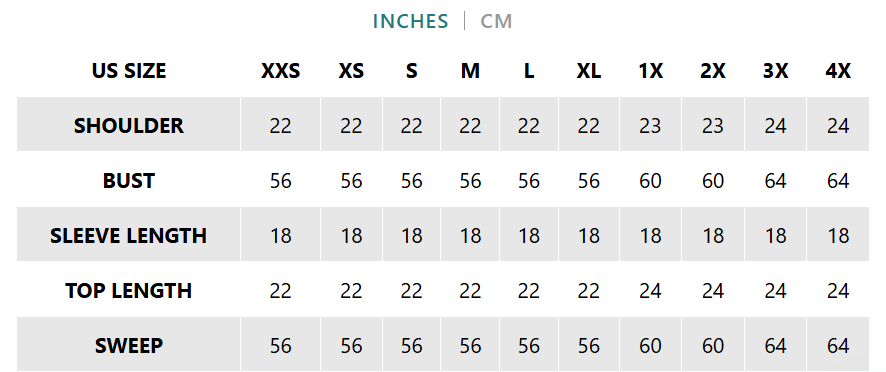
Task: Click the 2X size column header
Action: [713, 71]
